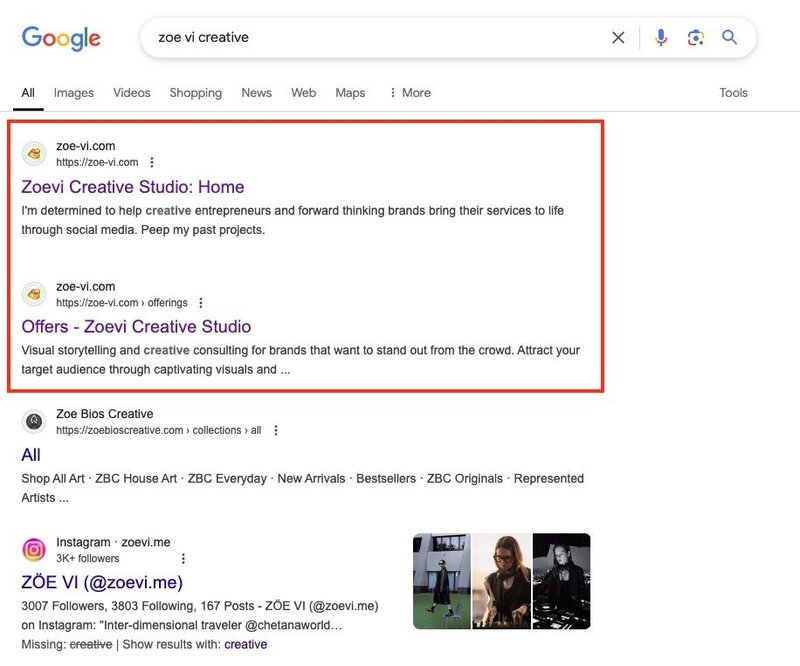Screen dimensions: 800x666
Task: Open three-dot menu beside 3K+ followers
Action: [183, 559]
